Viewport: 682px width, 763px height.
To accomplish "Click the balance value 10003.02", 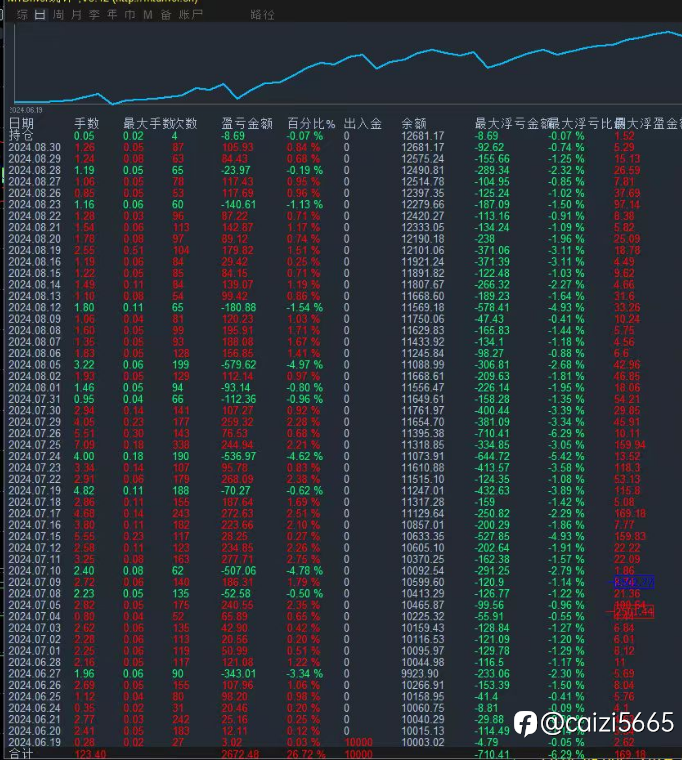I will click(423, 742).
